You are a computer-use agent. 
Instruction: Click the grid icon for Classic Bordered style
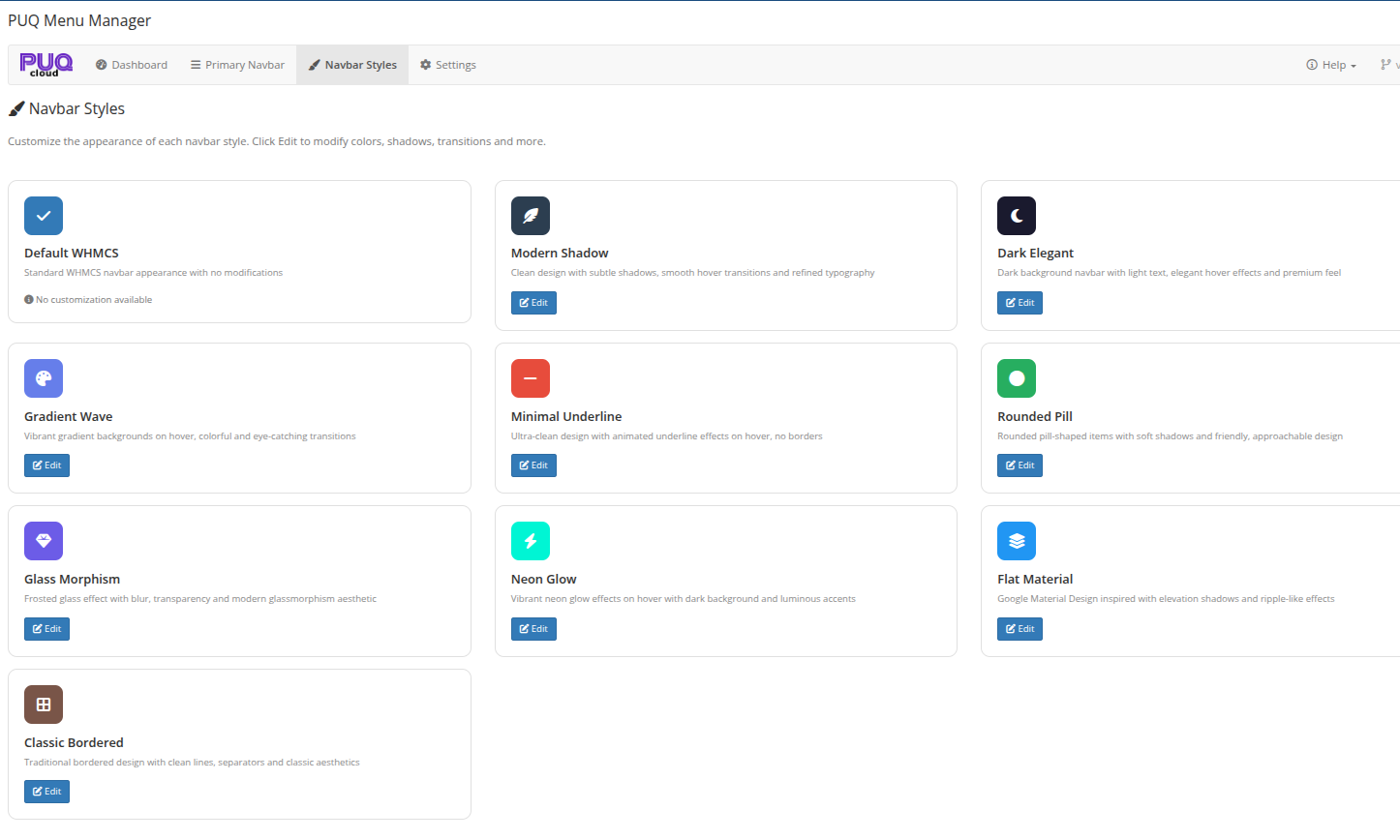[44, 704]
